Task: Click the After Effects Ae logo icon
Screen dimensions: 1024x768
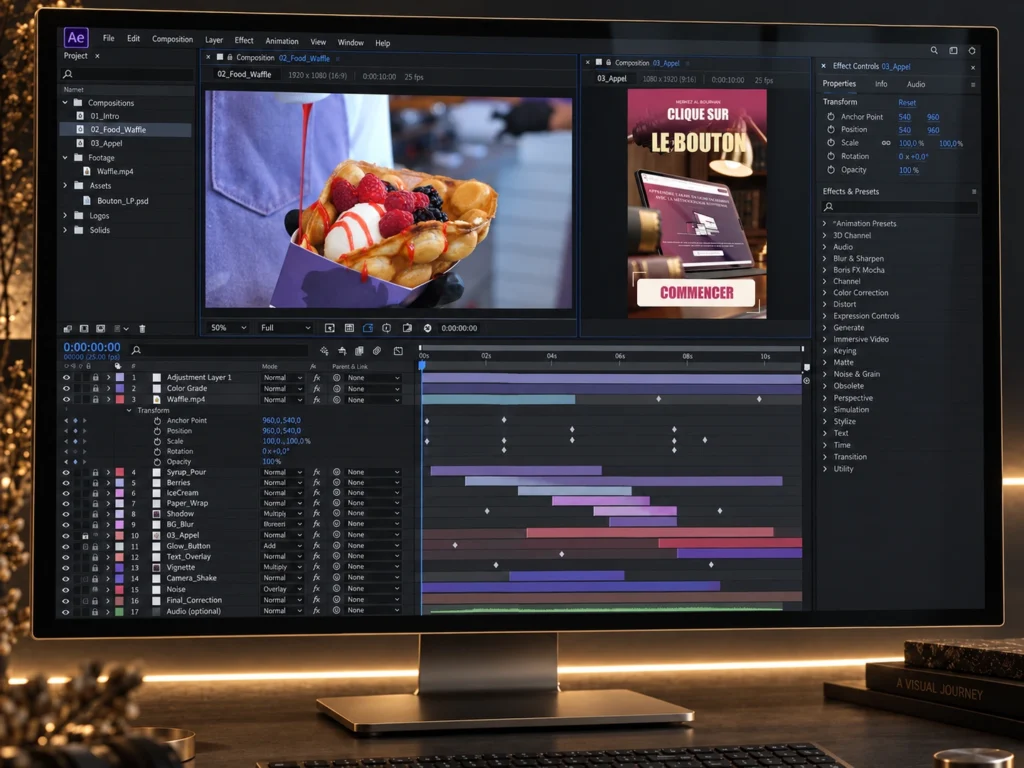Action: click(76, 37)
